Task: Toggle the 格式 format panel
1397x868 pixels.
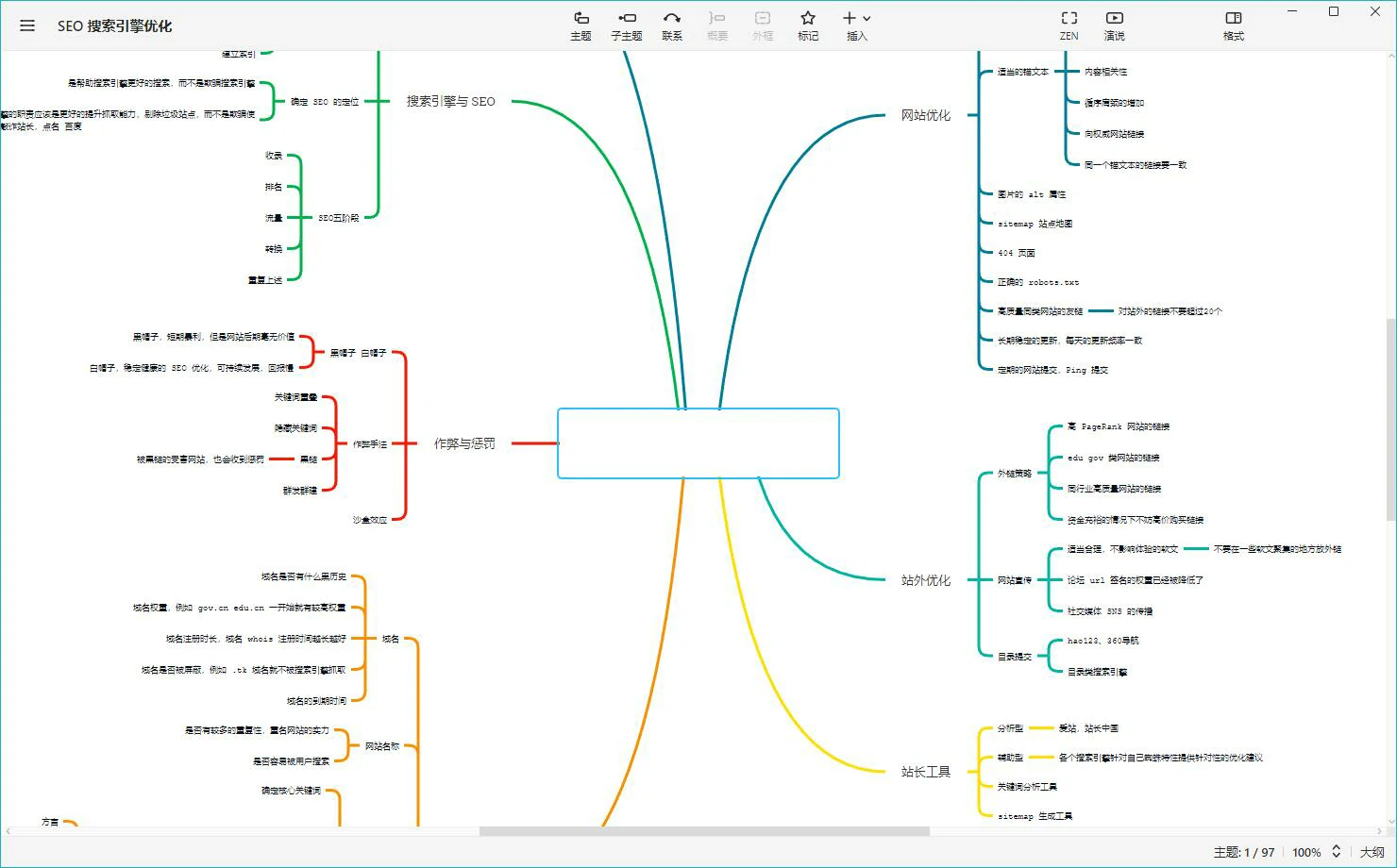Action: coord(1233,25)
